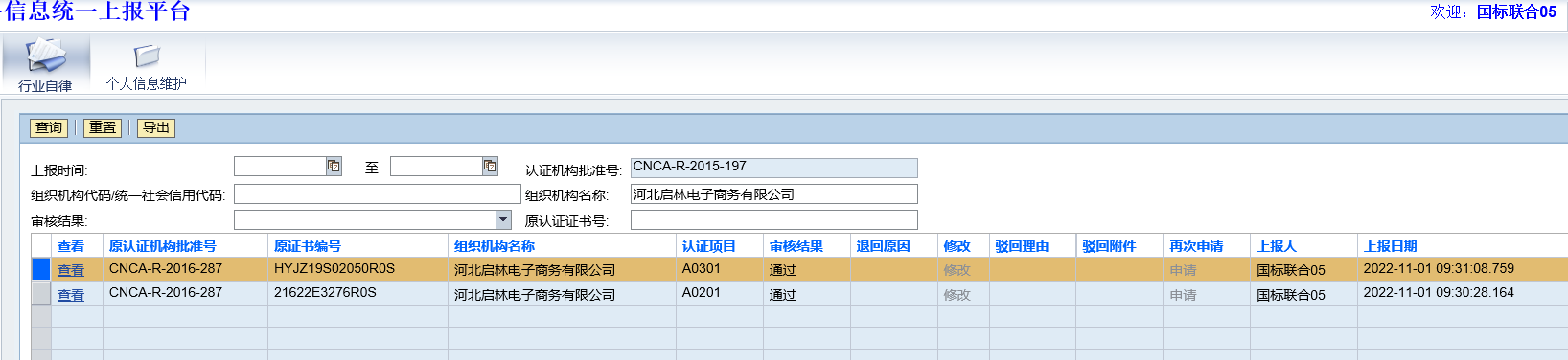Click the 查询 button
1568x360 pixels.
click(49, 127)
